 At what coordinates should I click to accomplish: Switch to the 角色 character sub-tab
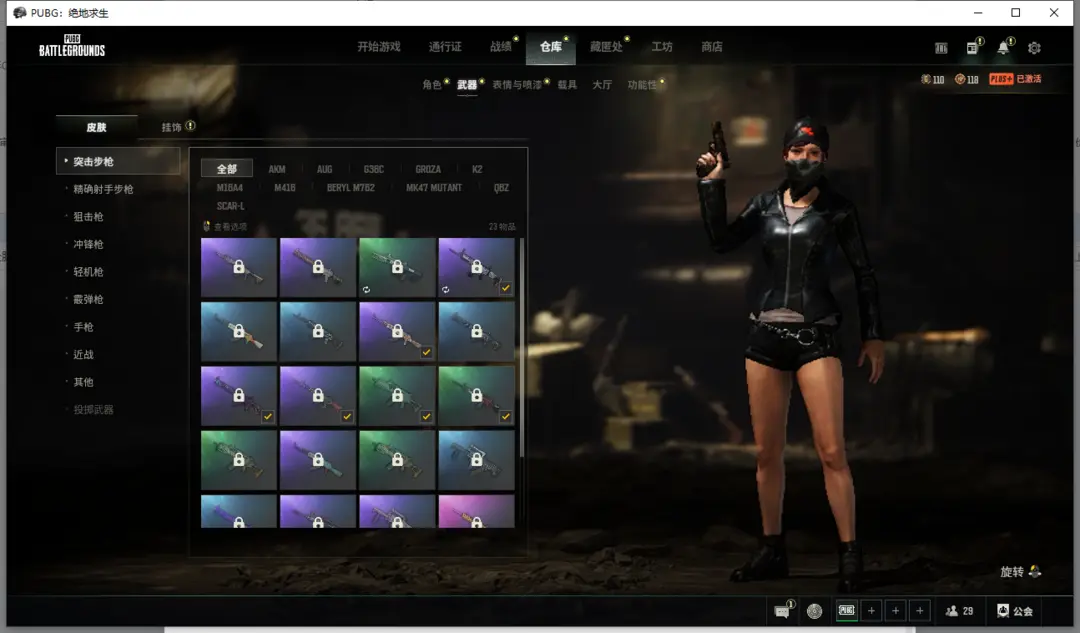pos(432,85)
